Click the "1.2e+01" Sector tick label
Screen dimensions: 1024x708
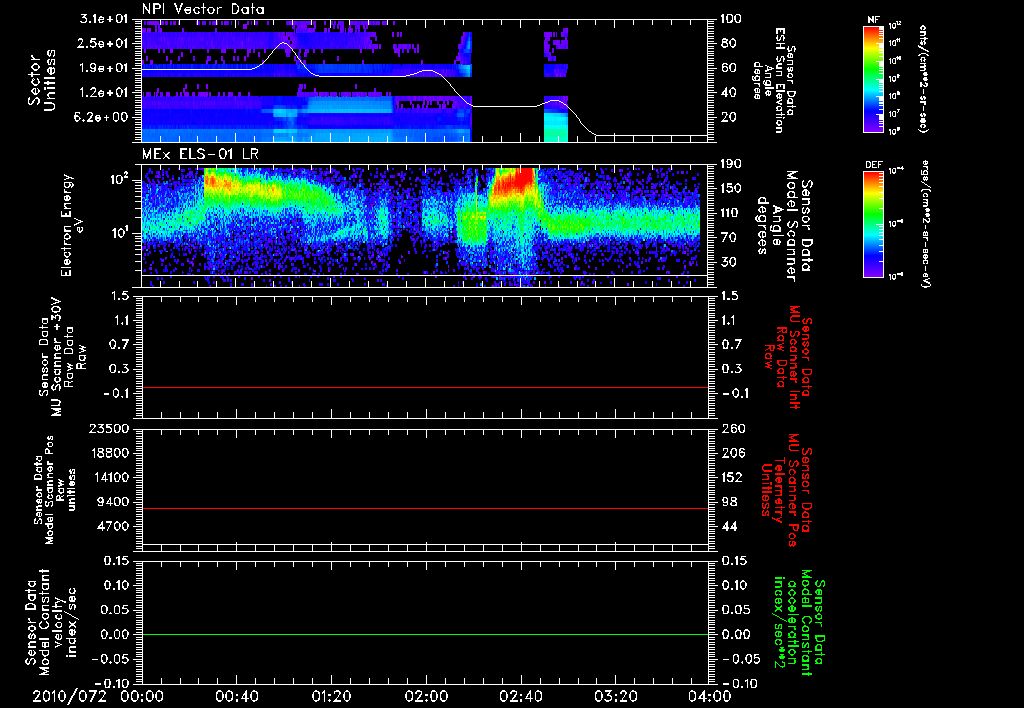(x=104, y=93)
